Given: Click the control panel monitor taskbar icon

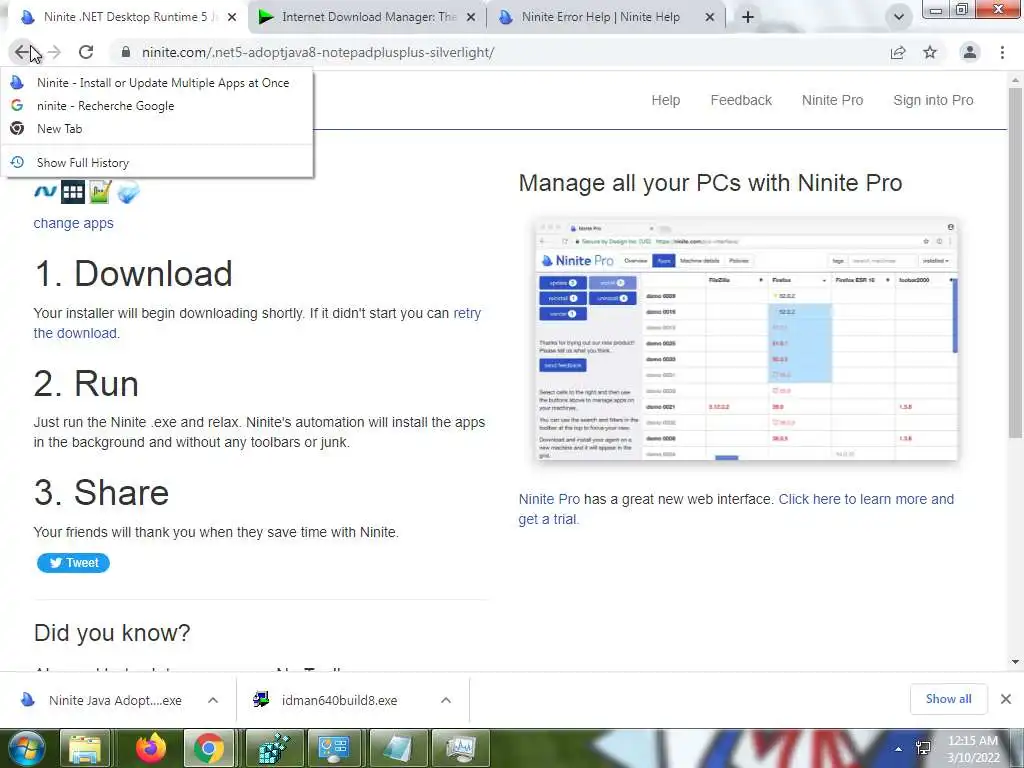Looking at the screenshot, I should pos(334,748).
